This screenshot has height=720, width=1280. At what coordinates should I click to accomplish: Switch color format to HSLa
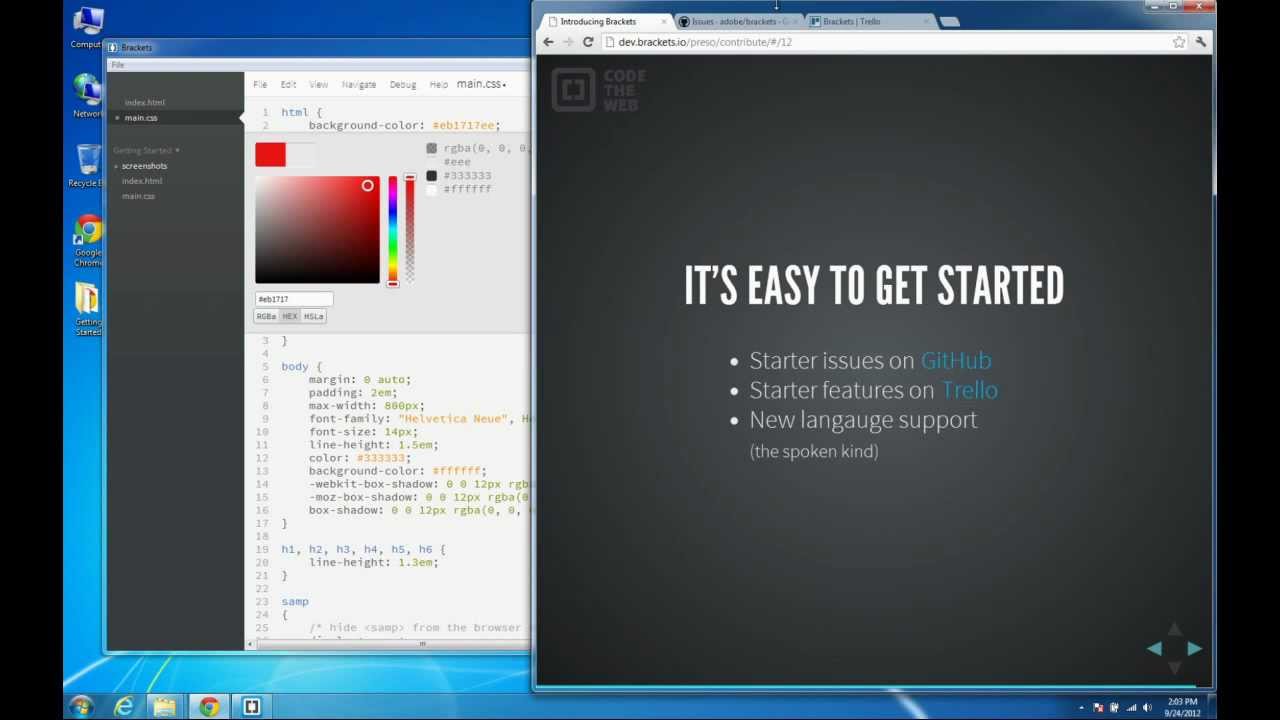(x=314, y=316)
